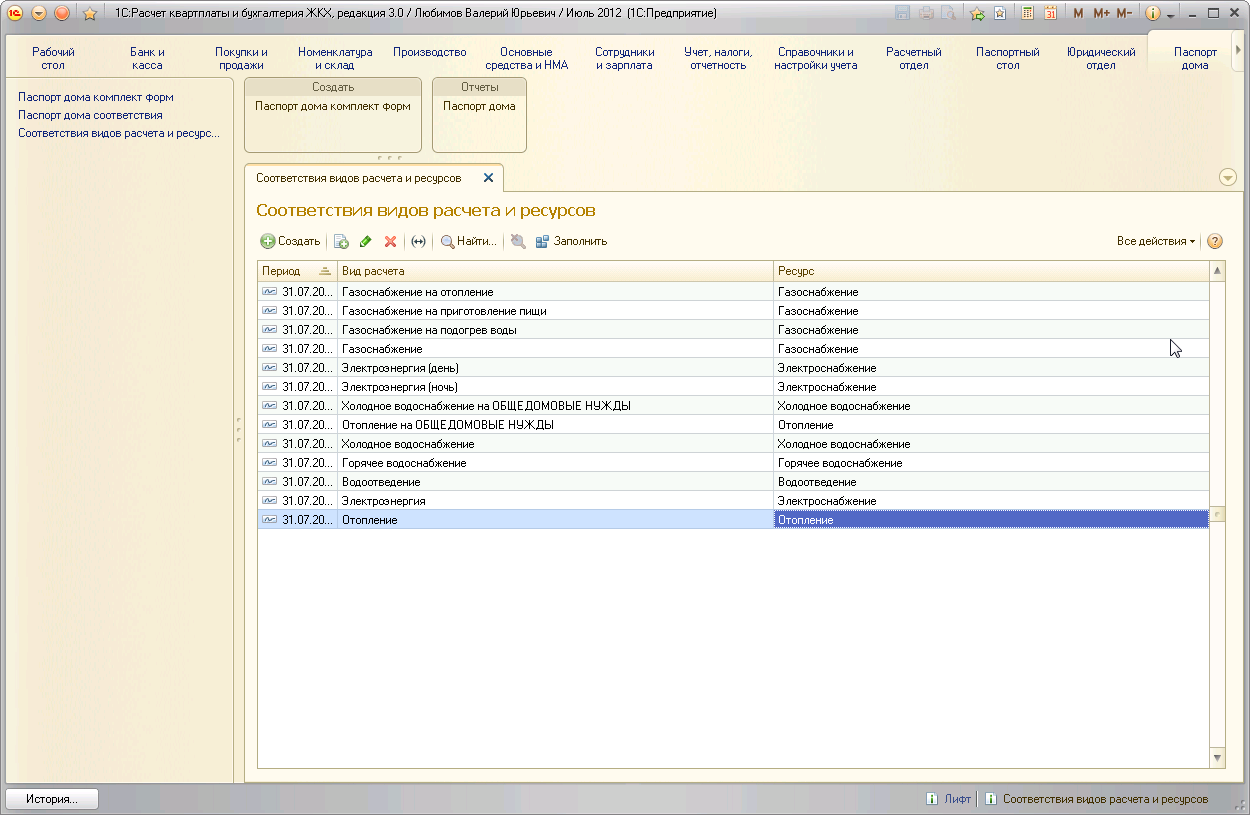1250x815 pixels.
Task: Open the Покупки и продажи section
Action: pos(241,58)
